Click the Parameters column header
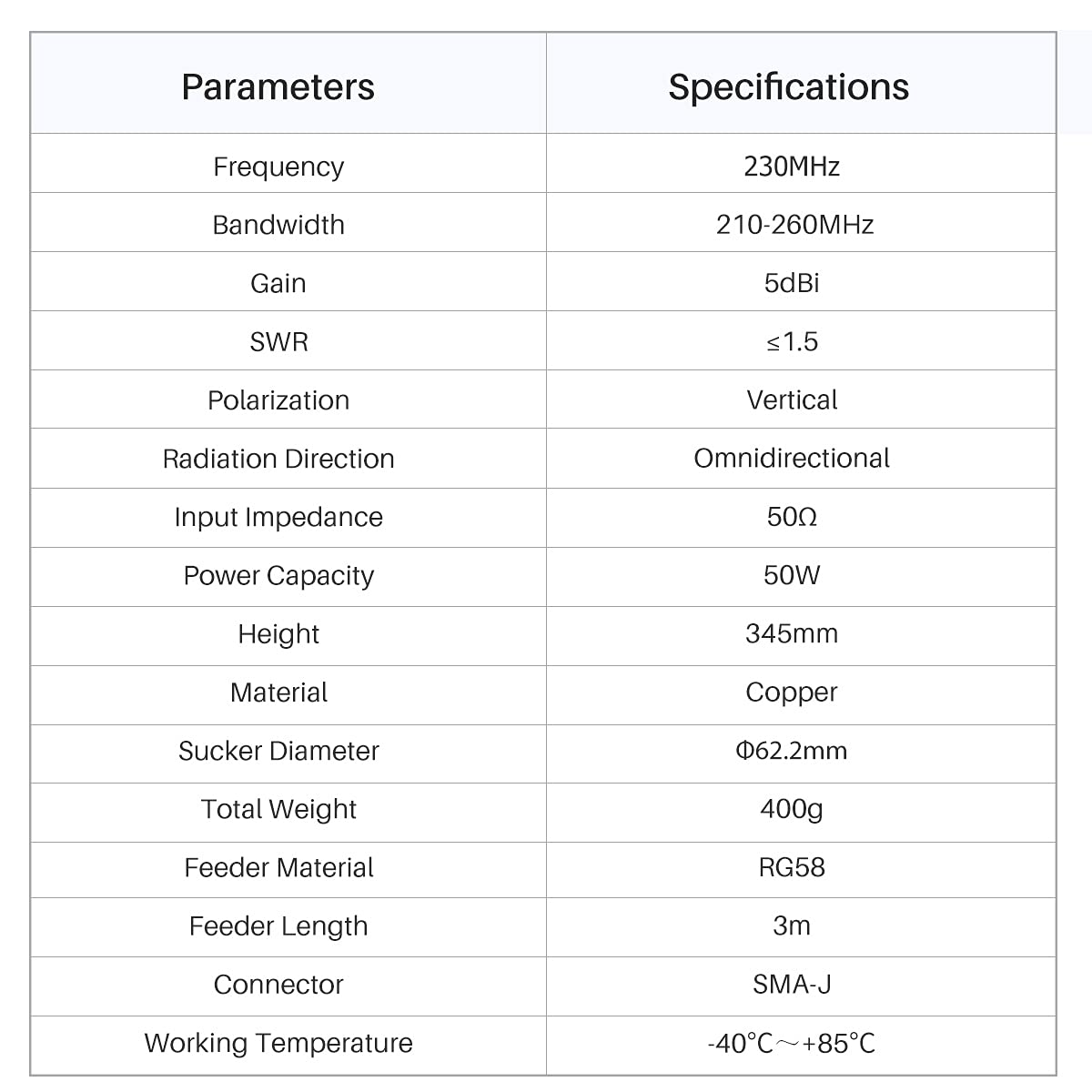1092x1092 pixels. tap(278, 87)
